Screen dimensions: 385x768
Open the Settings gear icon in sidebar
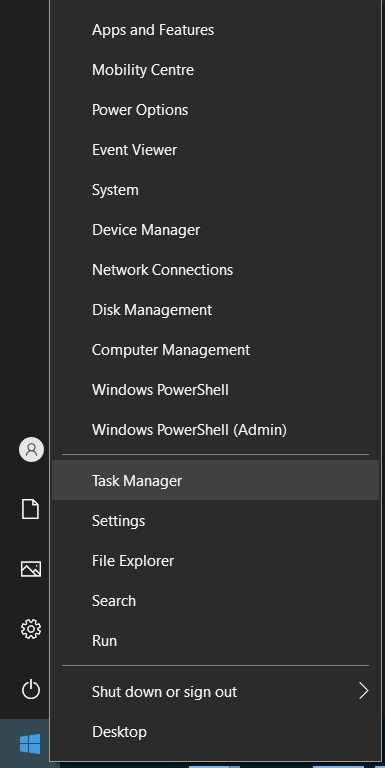point(30,628)
